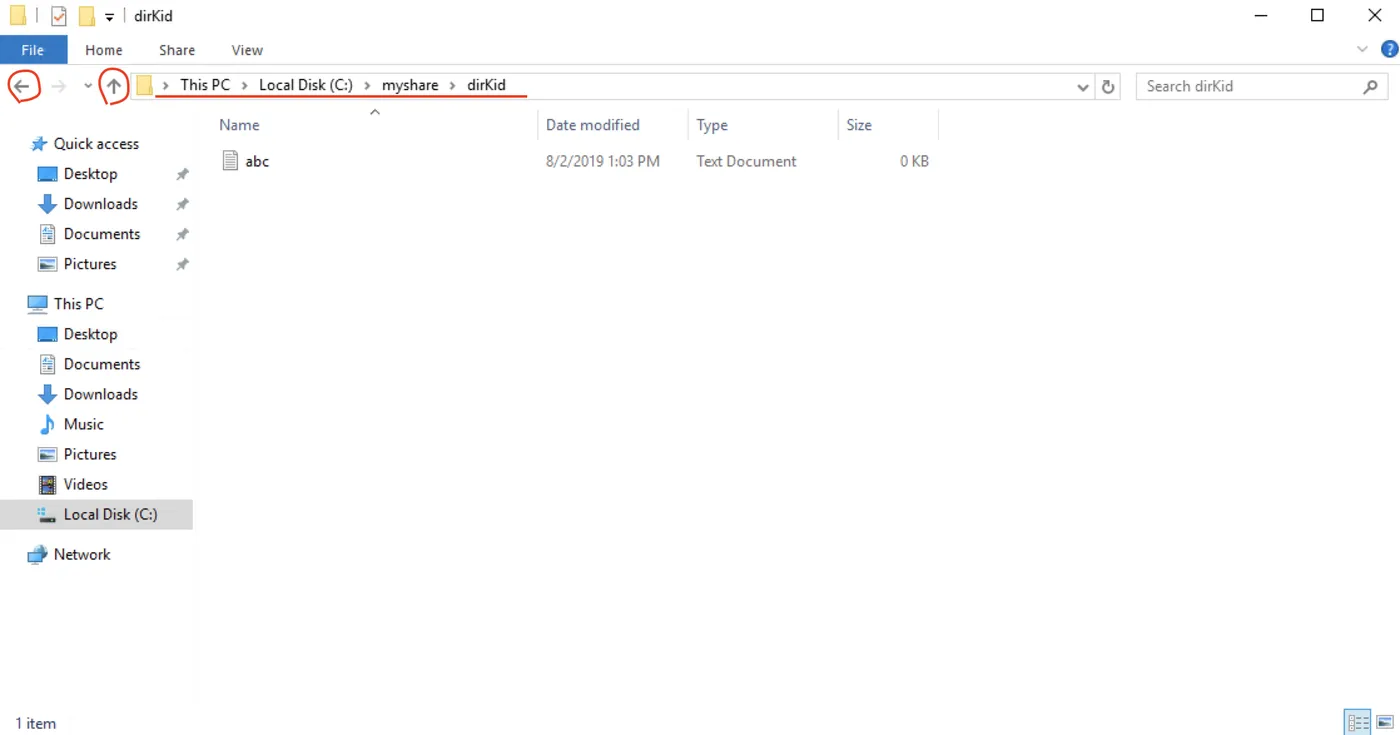The image size is (1400, 735).
Task: Click the Forward navigation arrow
Action: pyautogui.click(x=59, y=87)
